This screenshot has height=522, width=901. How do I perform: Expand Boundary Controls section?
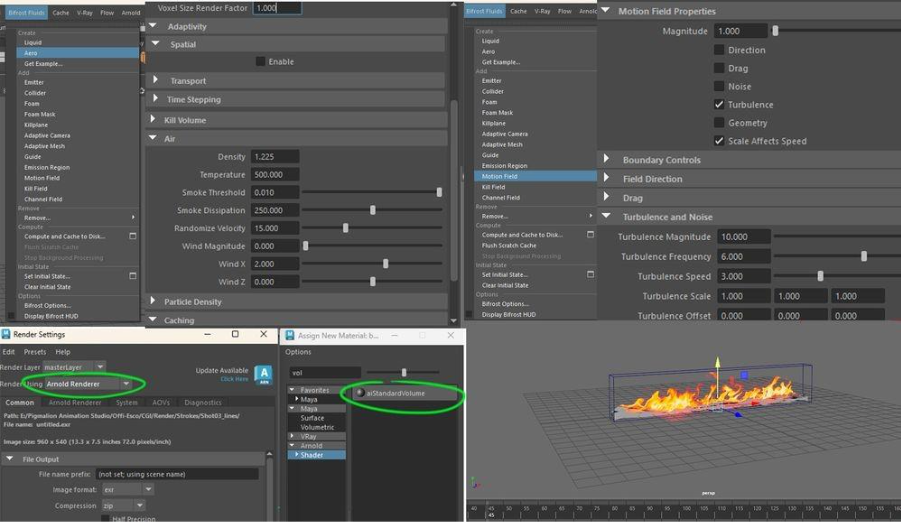(606, 159)
